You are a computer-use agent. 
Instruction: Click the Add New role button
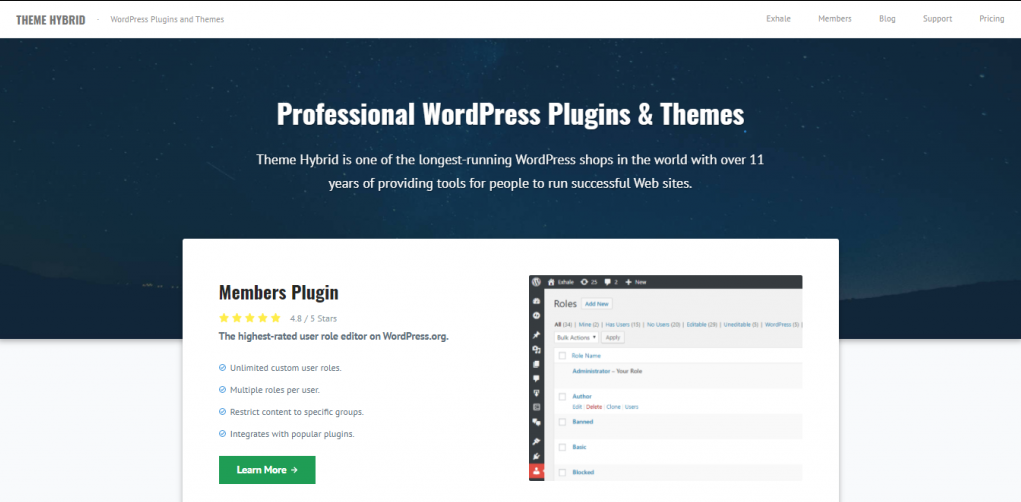pos(596,304)
